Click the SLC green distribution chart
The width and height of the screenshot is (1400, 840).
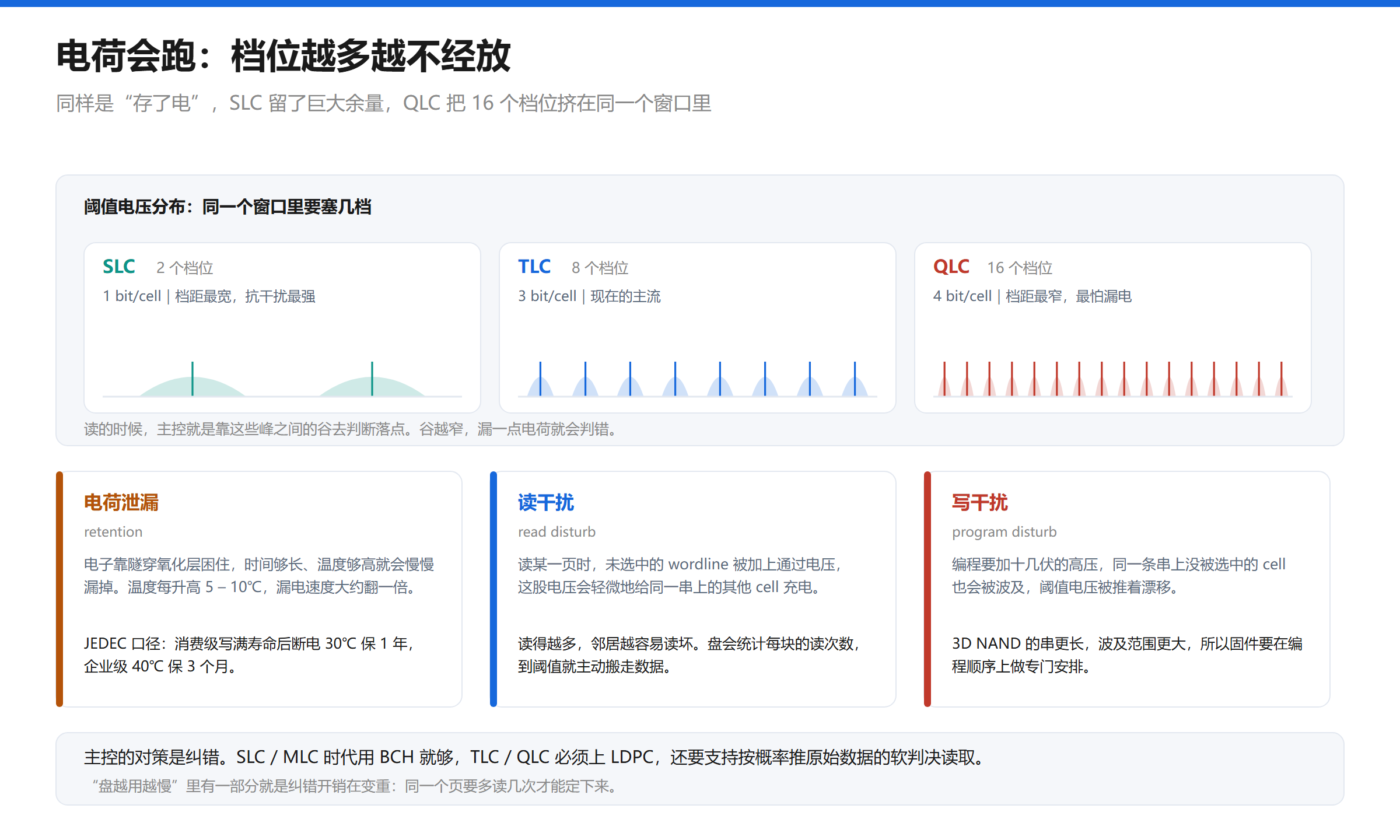click(x=282, y=379)
